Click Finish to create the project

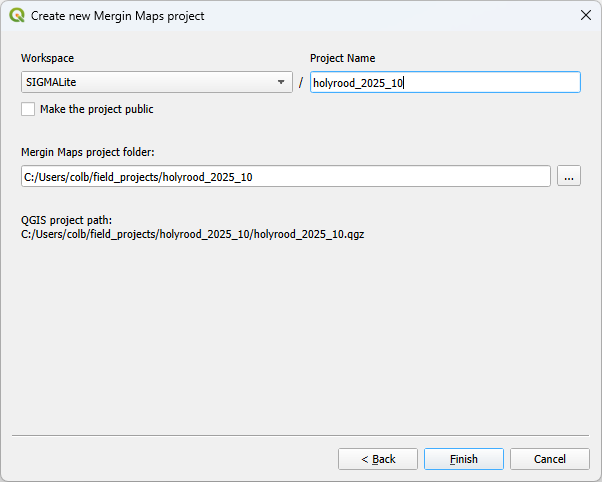[x=464, y=459]
